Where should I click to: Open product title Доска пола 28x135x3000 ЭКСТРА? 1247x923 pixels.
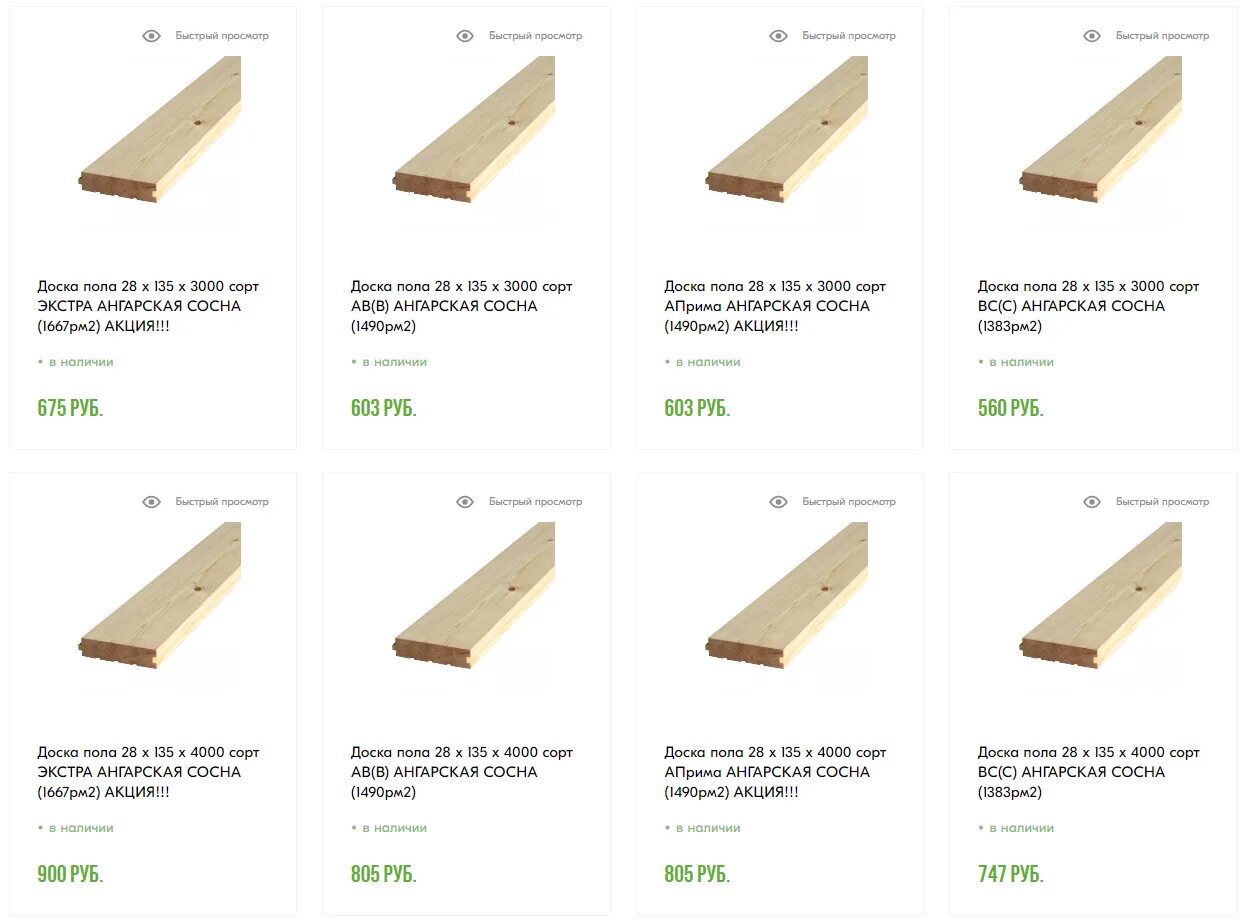click(x=148, y=306)
